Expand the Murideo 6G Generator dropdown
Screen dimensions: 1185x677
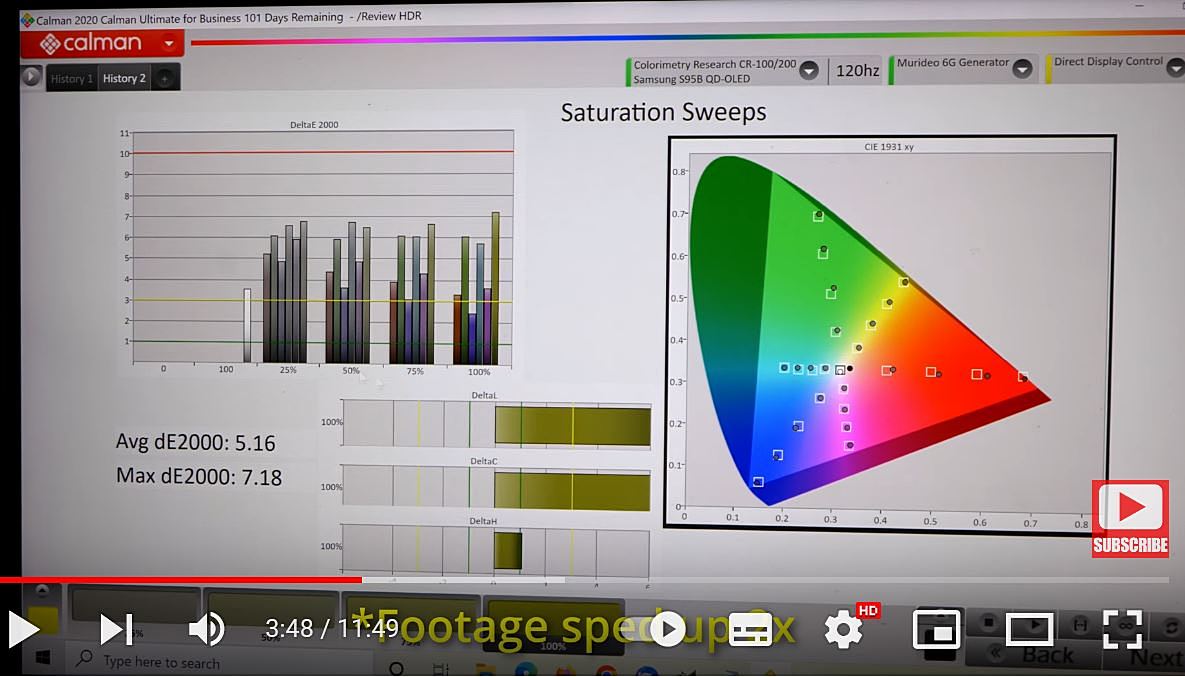(1022, 69)
